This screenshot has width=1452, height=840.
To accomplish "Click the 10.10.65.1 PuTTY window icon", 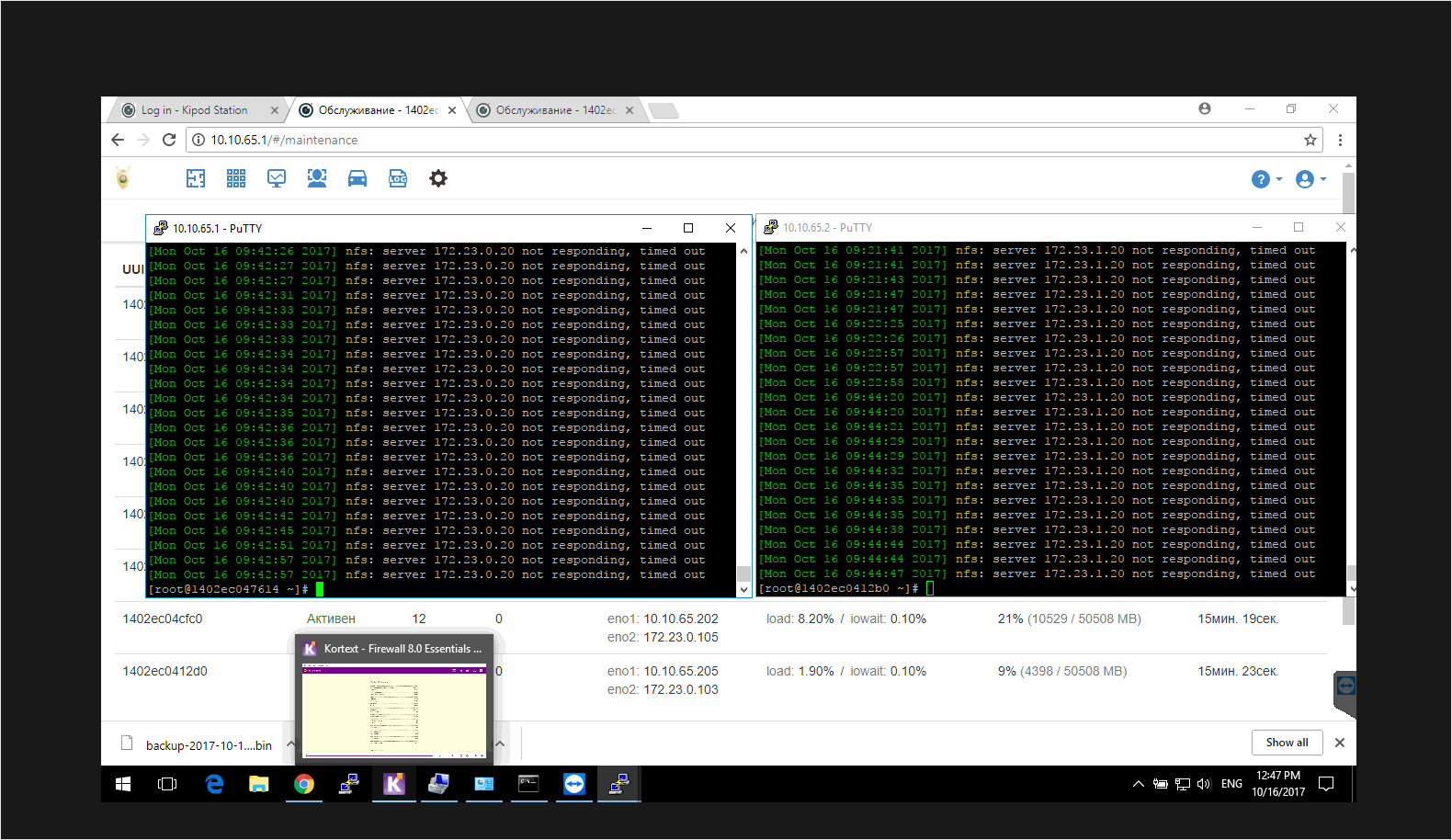I will 160,228.
